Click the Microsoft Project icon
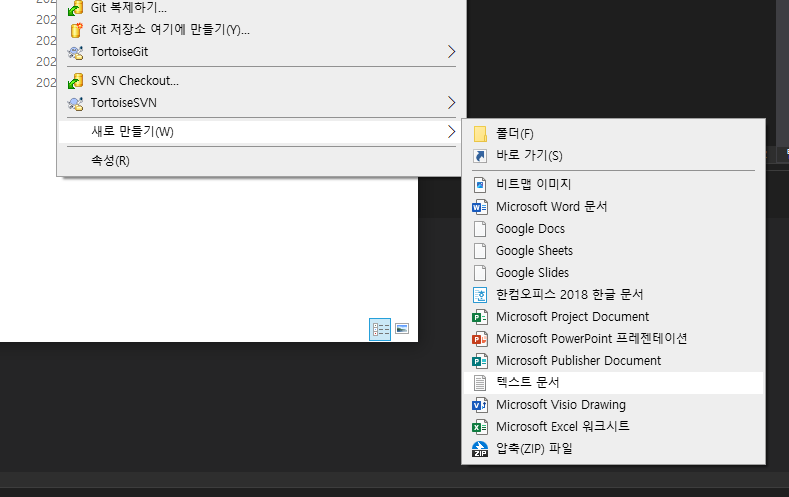The image size is (789, 497). (480, 317)
